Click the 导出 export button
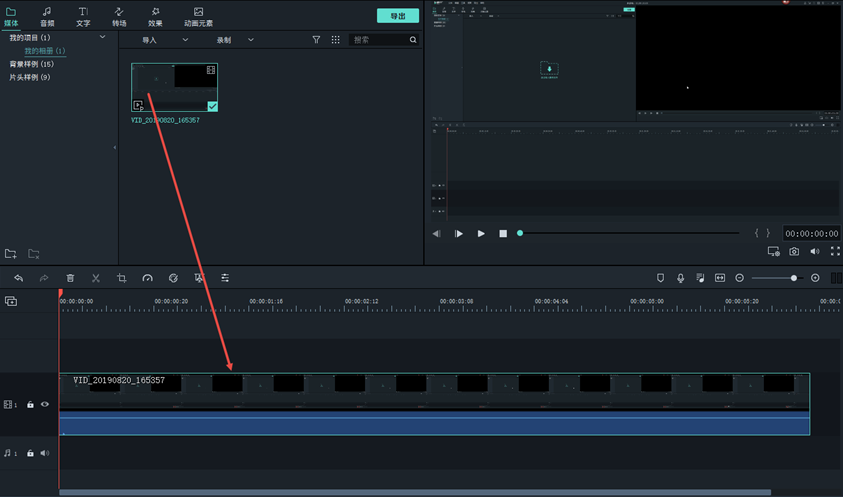 [x=398, y=16]
